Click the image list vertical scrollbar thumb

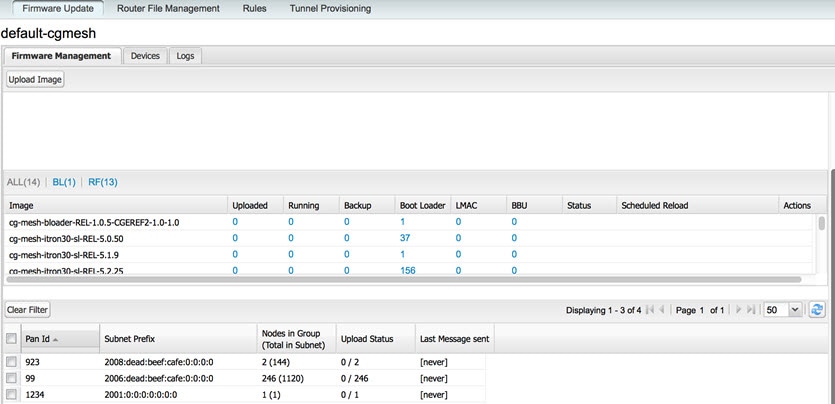[822, 223]
